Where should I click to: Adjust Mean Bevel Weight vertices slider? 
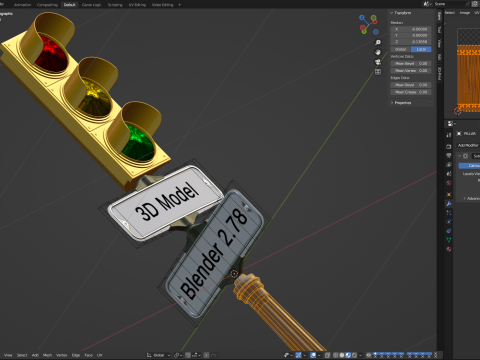pos(411,63)
